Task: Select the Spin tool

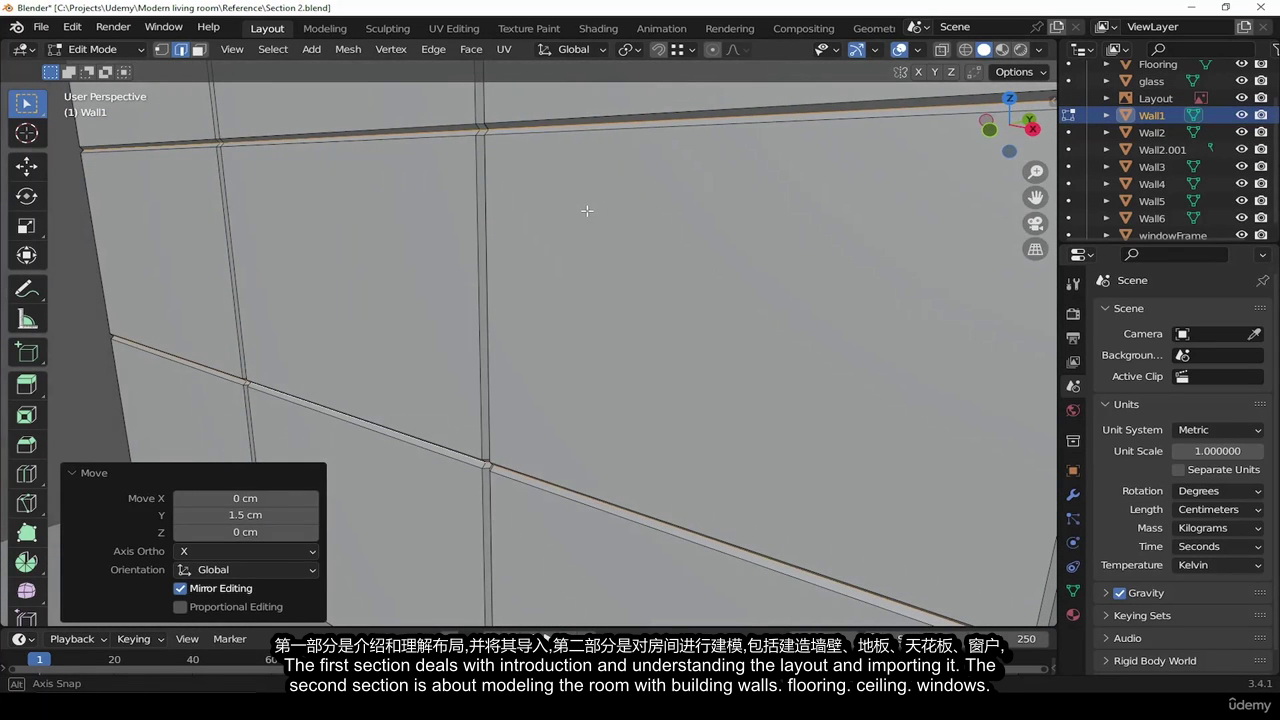Action: 27,563
